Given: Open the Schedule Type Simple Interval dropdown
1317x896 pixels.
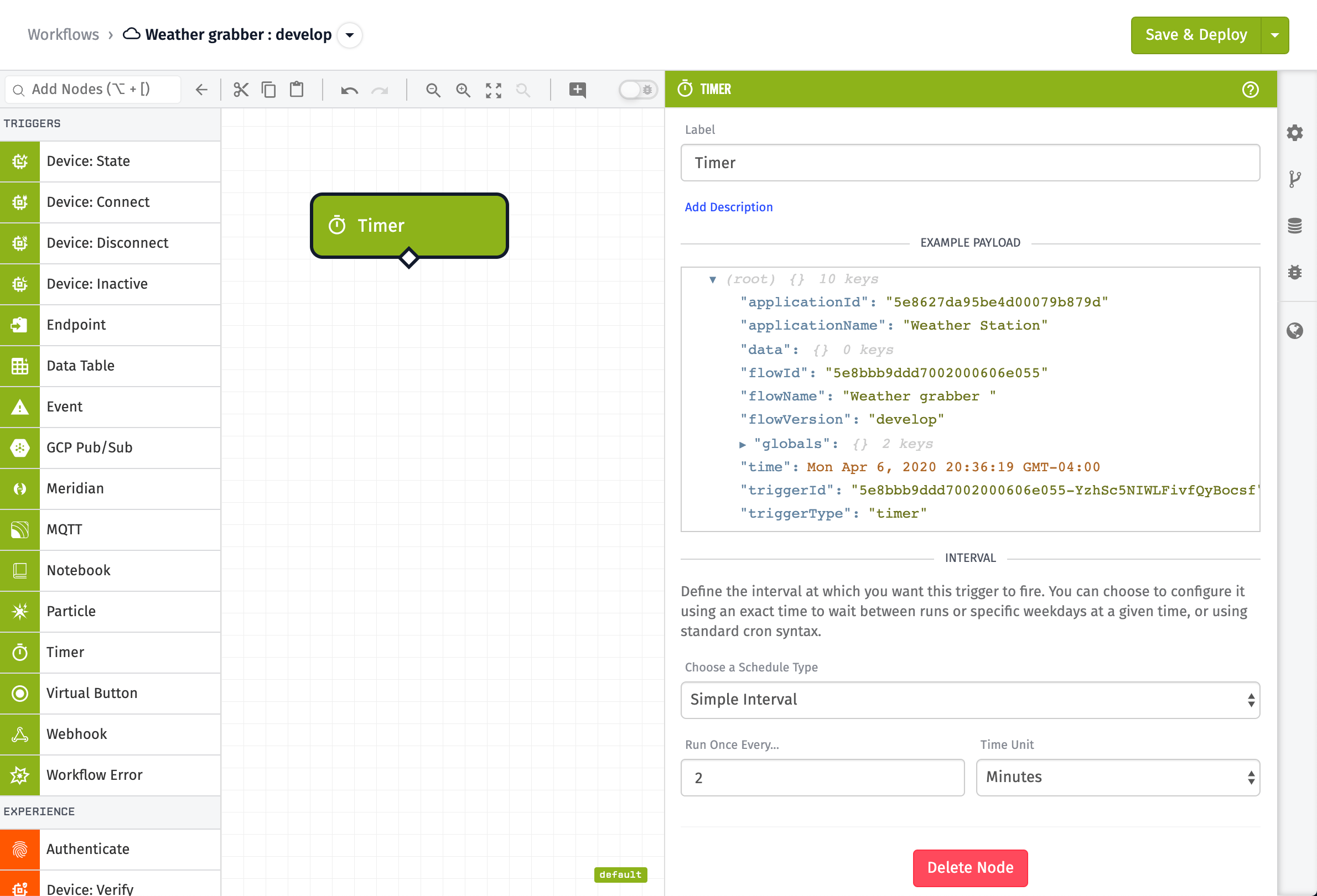Looking at the screenshot, I should (969, 700).
